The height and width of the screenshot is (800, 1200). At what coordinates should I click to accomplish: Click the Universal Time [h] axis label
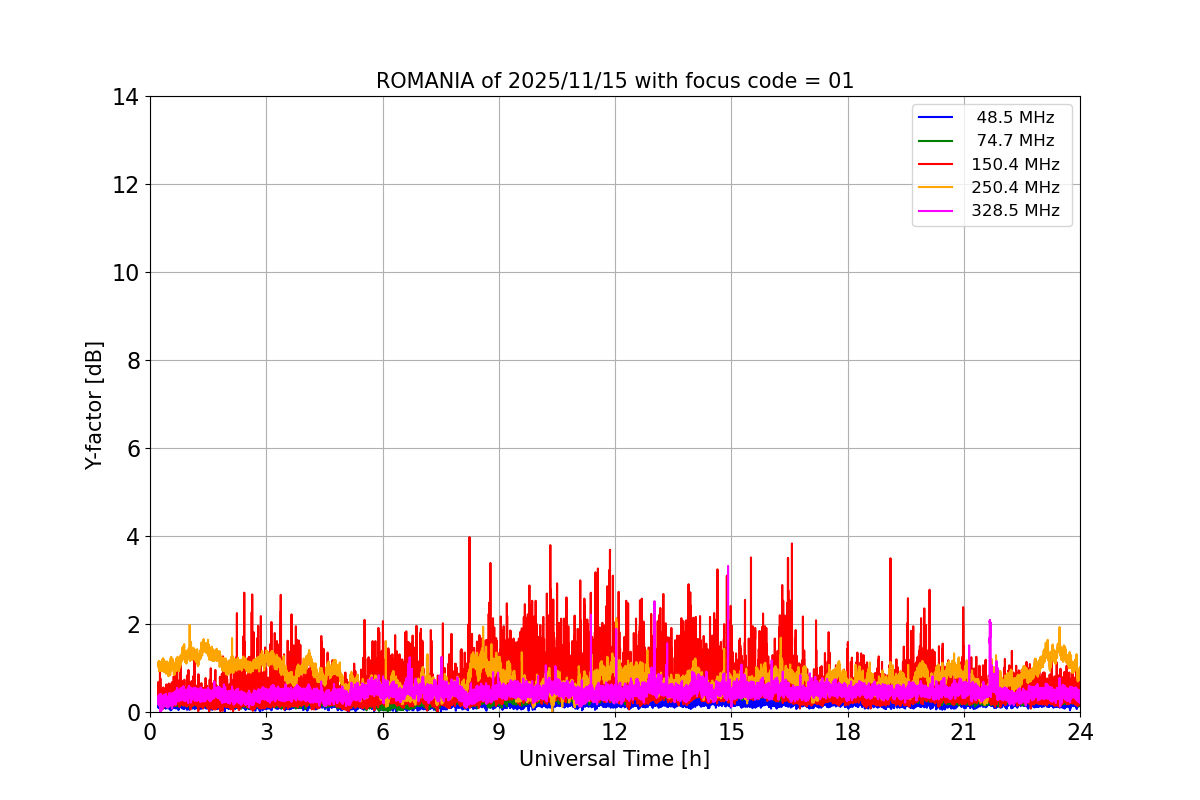(x=614, y=760)
